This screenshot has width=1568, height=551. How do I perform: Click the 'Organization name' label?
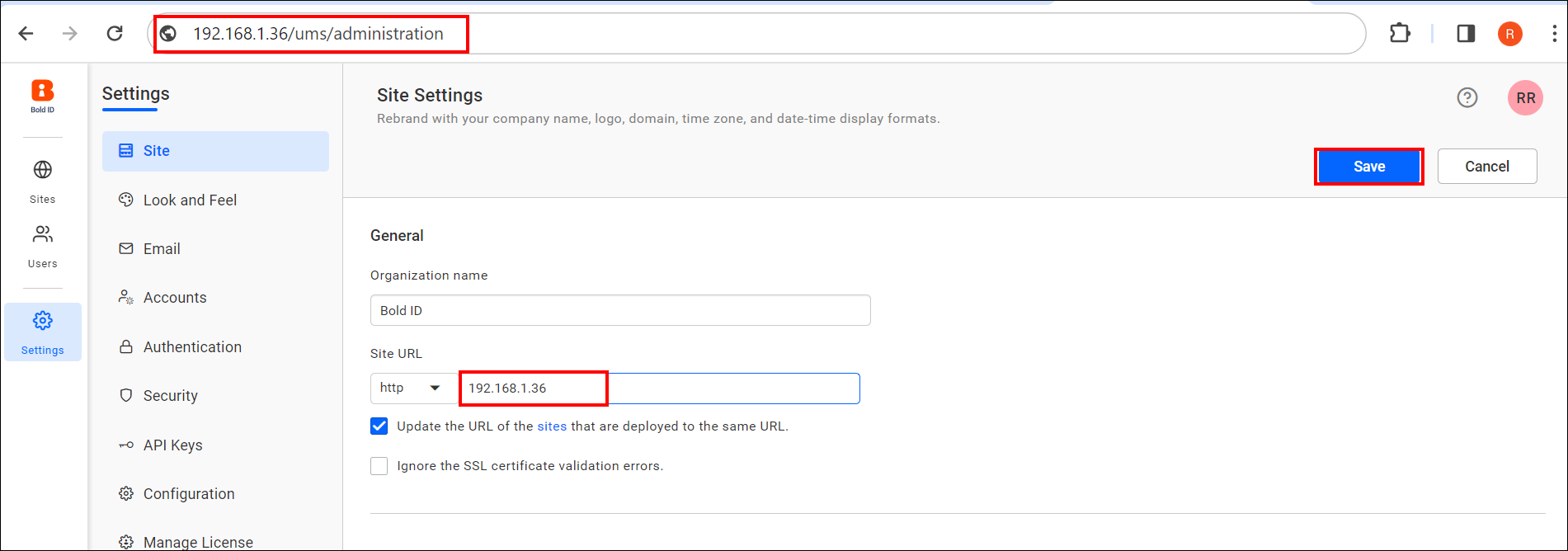pyautogui.click(x=429, y=275)
